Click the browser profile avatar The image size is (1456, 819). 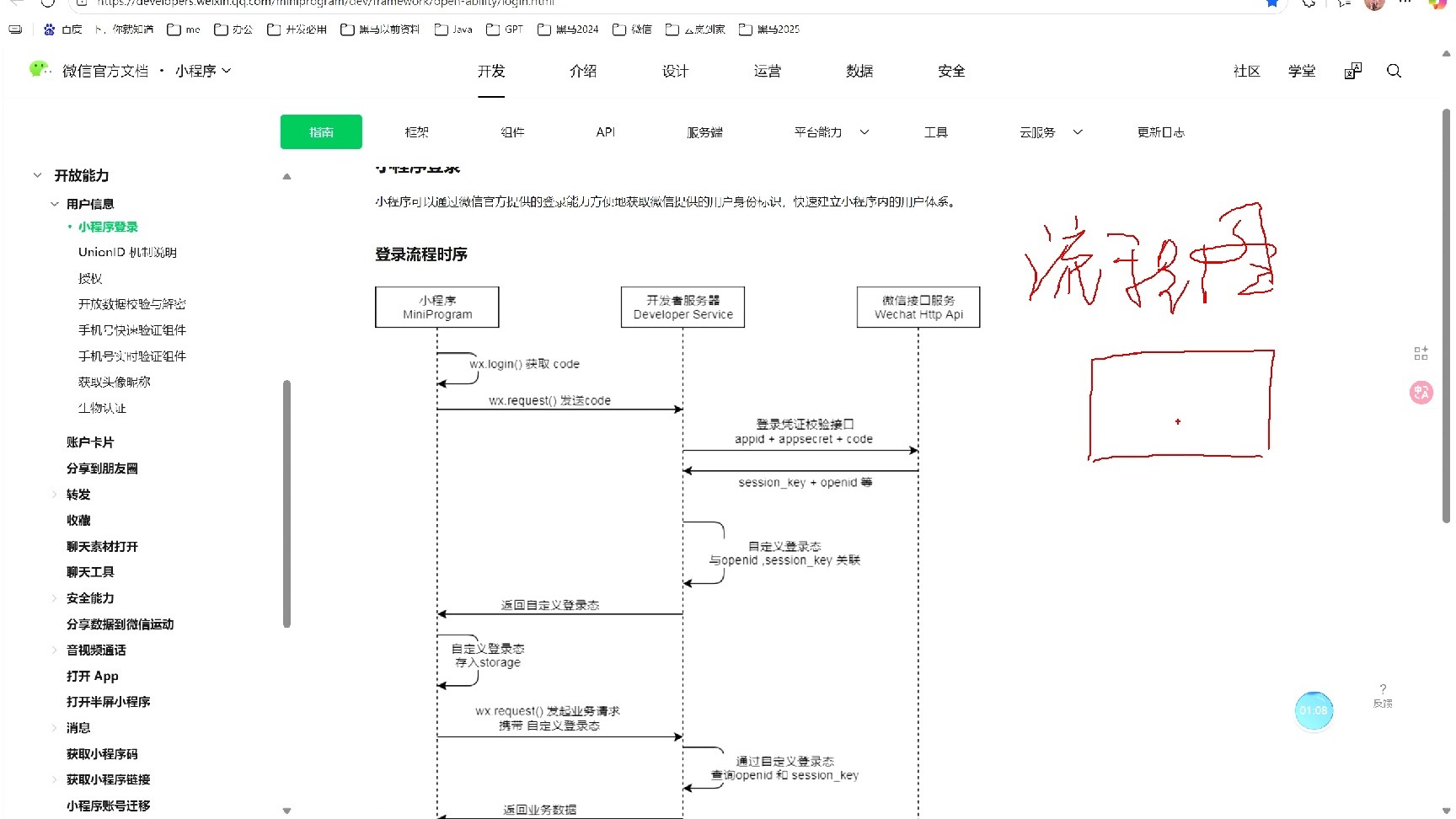pyautogui.click(x=1374, y=5)
